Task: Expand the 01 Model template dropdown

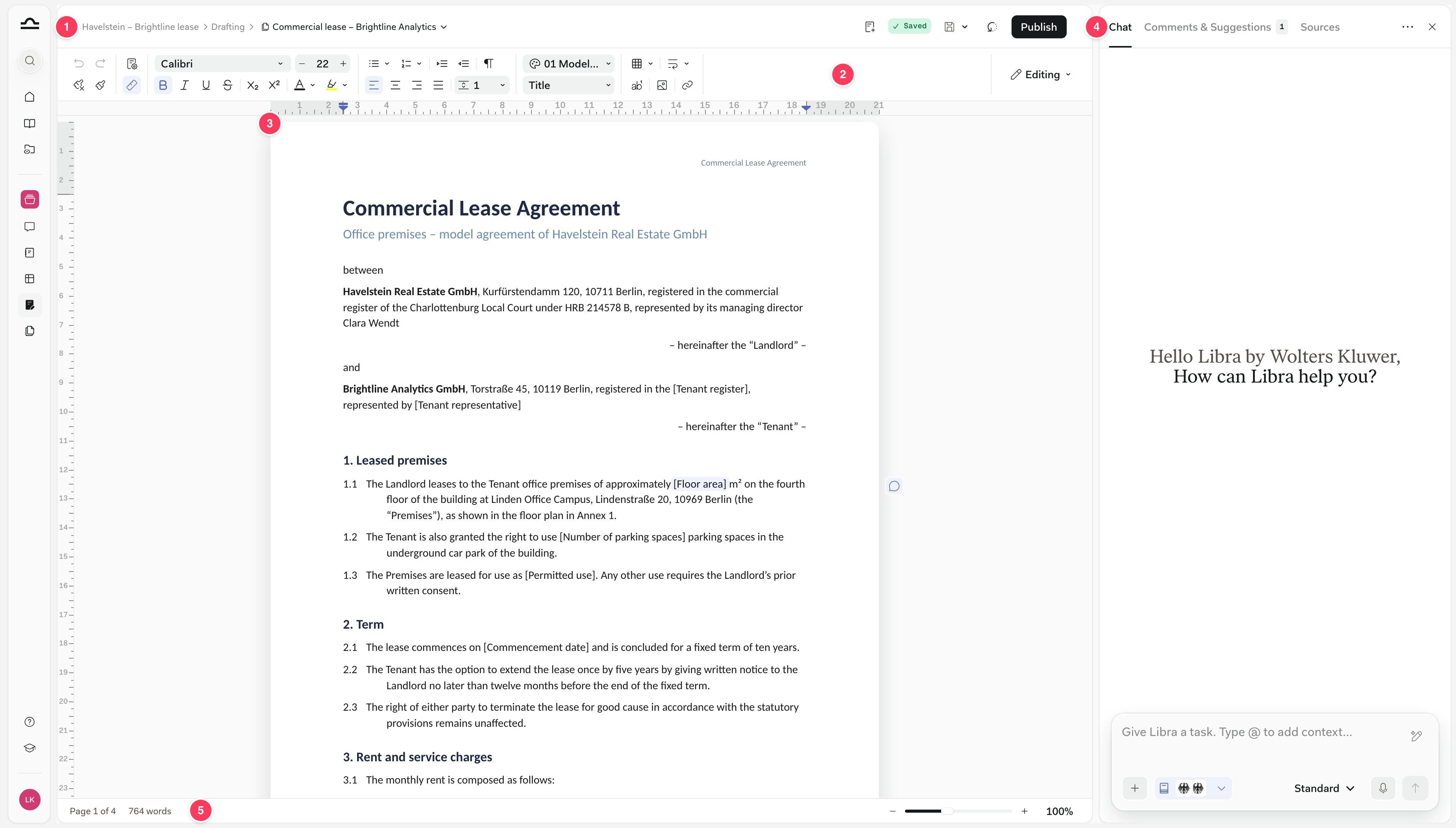Action: point(569,64)
